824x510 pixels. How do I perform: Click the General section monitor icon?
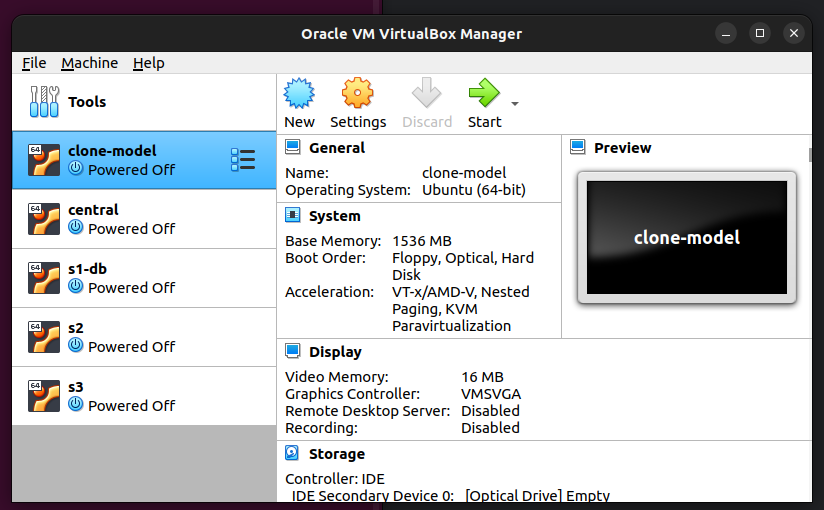click(x=293, y=147)
